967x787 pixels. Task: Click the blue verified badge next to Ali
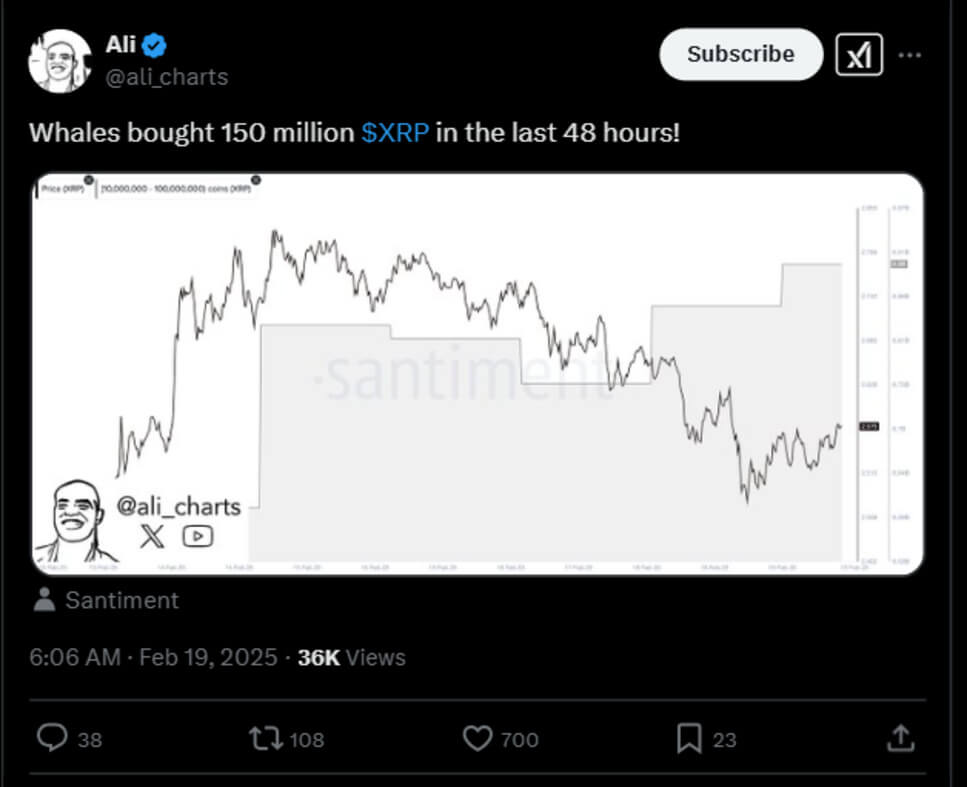click(157, 45)
